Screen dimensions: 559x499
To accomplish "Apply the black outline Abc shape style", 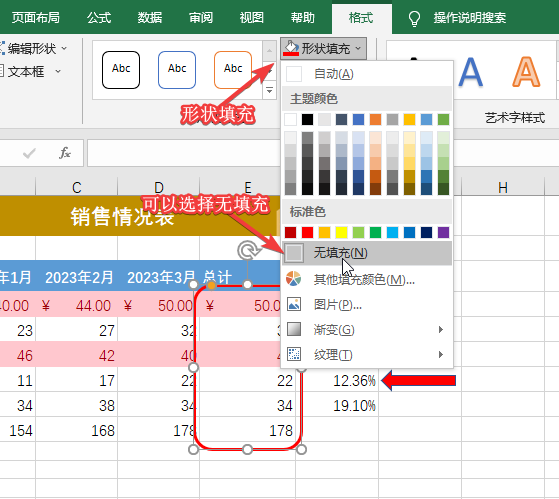I will point(121,70).
